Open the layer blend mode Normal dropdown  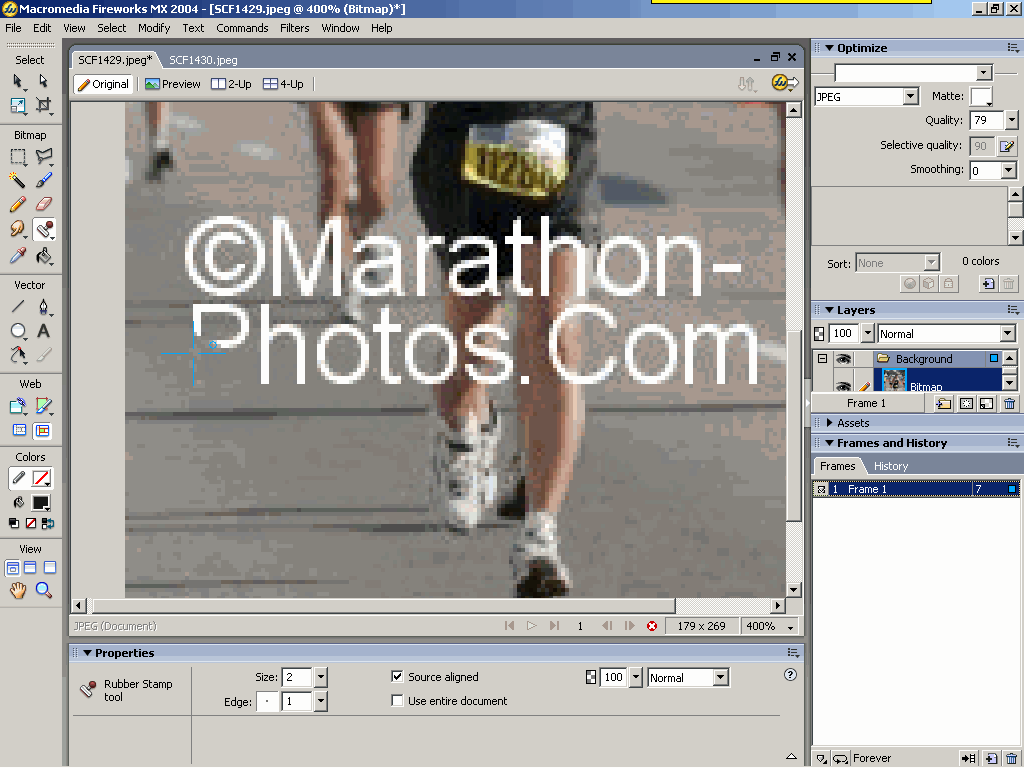coord(1008,334)
